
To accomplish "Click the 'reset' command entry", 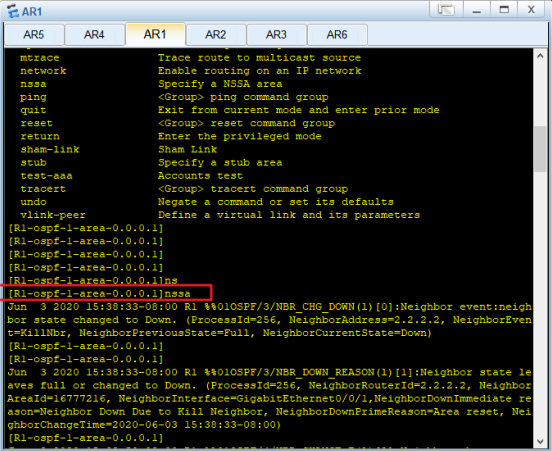I will tap(36, 123).
